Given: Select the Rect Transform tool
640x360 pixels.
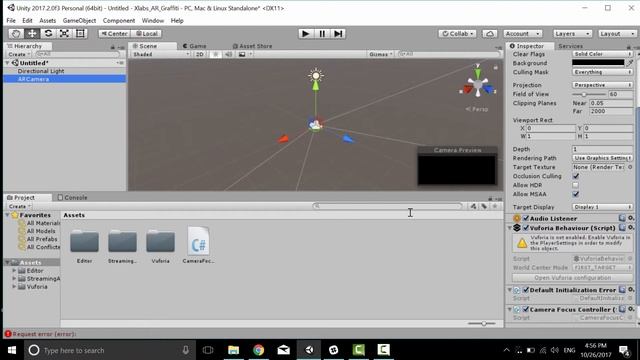Looking at the screenshot, I should (x=80, y=33).
